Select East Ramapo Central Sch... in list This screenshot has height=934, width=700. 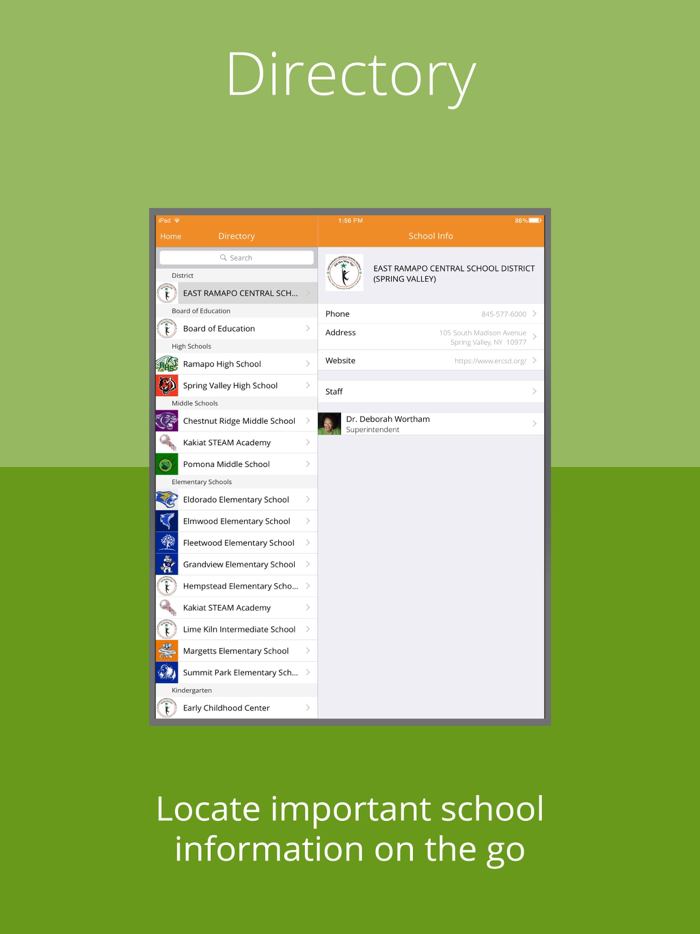click(237, 293)
